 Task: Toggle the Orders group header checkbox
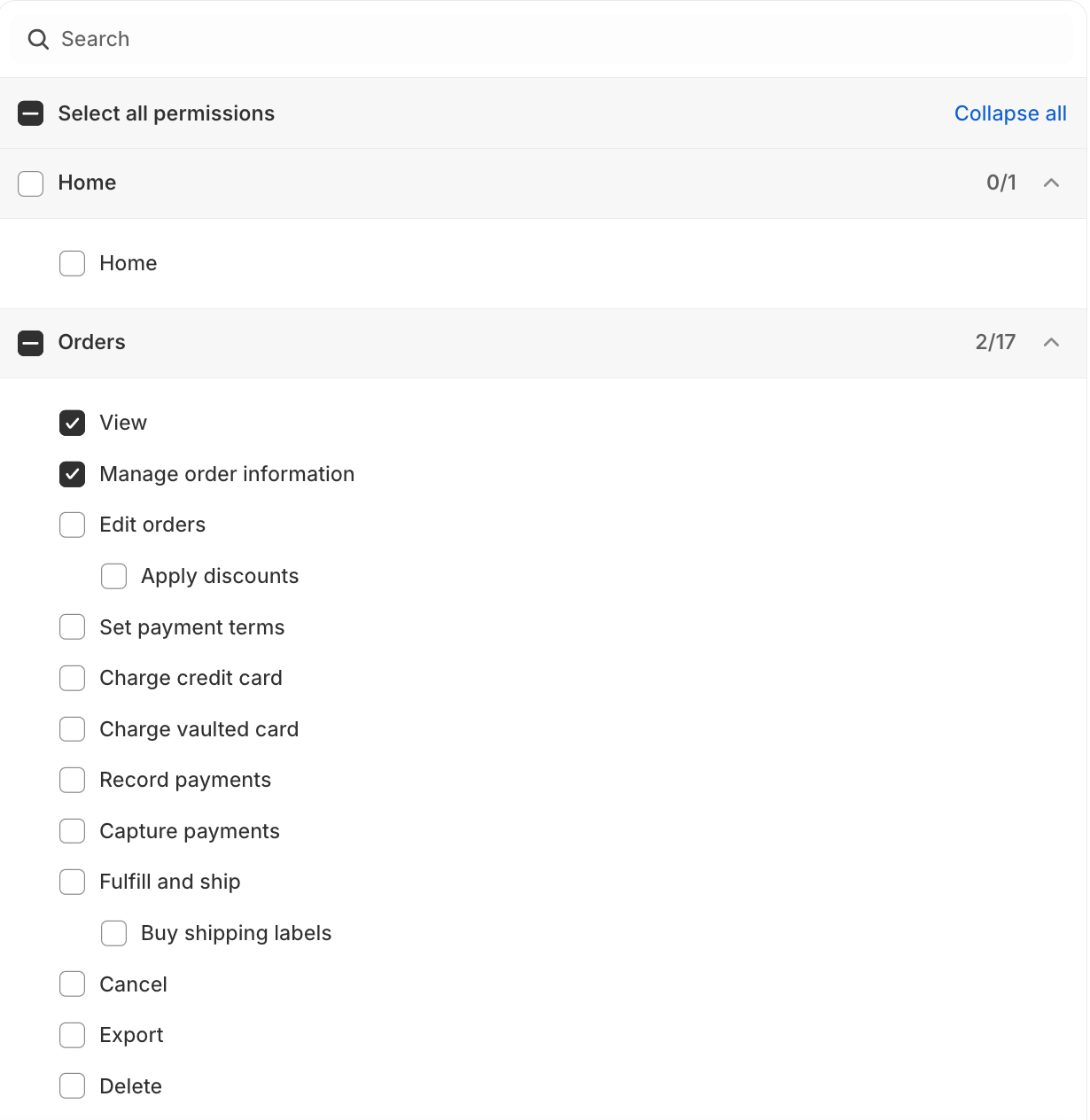[31, 343]
